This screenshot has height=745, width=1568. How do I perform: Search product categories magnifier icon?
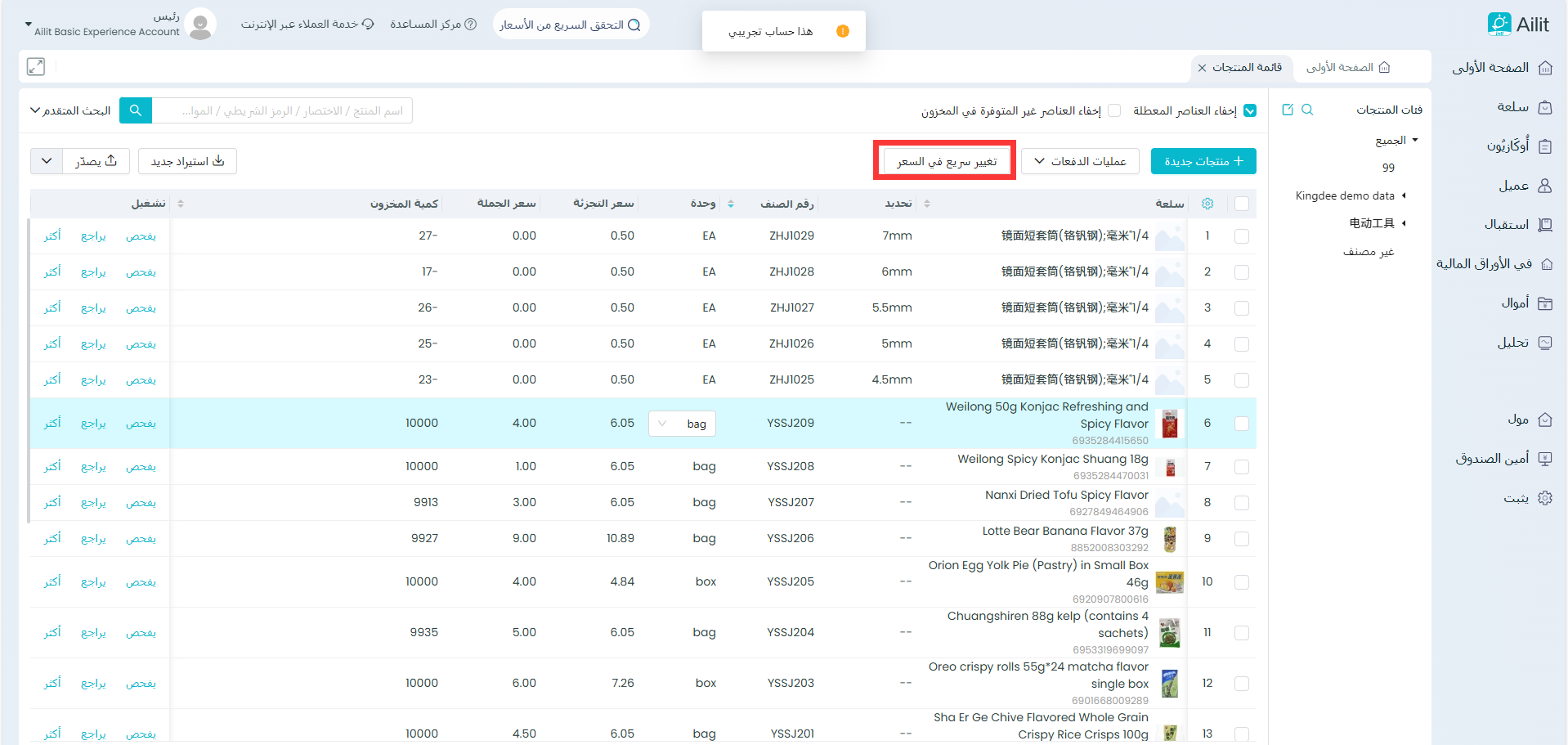click(1307, 110)
